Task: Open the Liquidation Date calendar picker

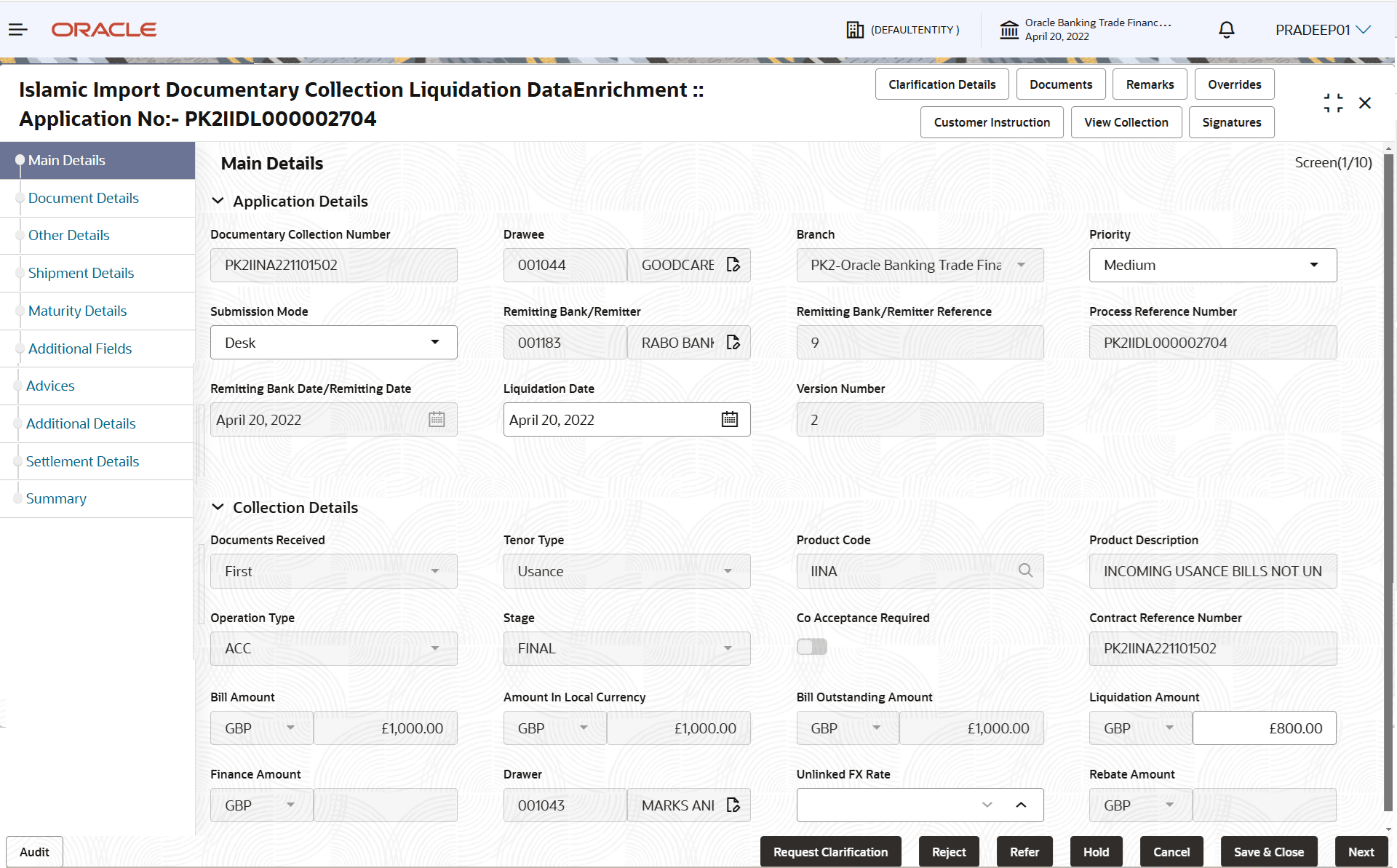Action: (x=729, y=419)
